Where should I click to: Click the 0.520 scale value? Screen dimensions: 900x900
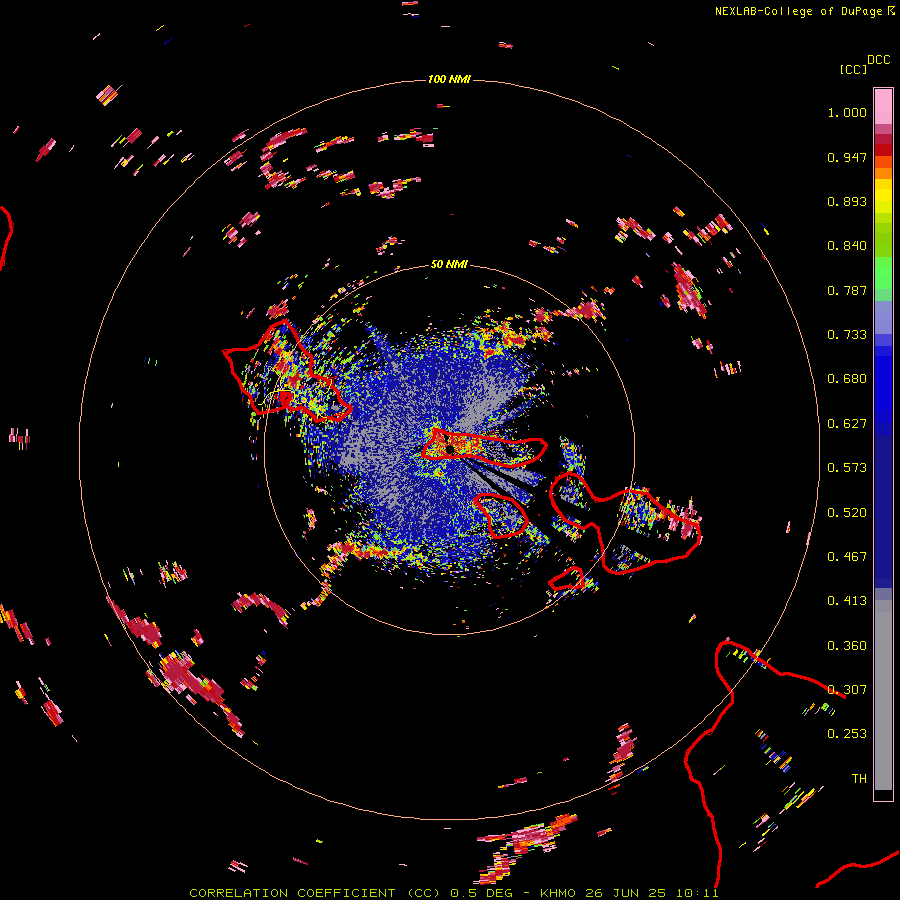coord(847,513)
